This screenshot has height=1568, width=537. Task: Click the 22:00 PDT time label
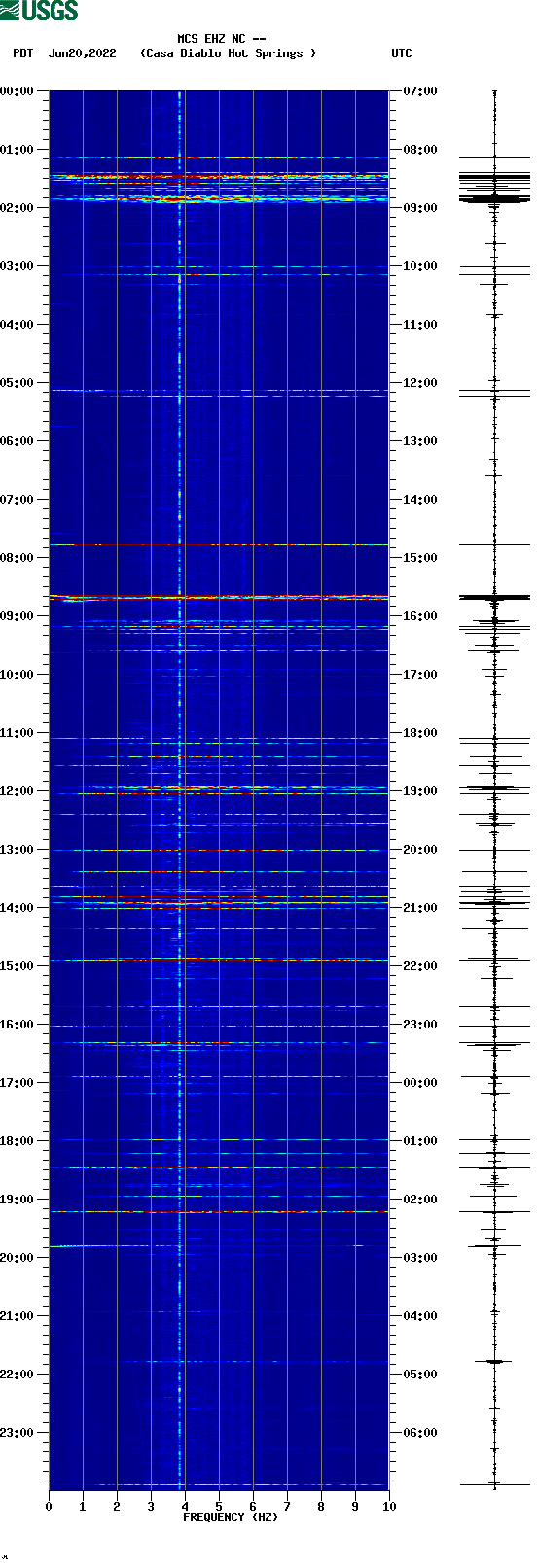pos(18,1375)
